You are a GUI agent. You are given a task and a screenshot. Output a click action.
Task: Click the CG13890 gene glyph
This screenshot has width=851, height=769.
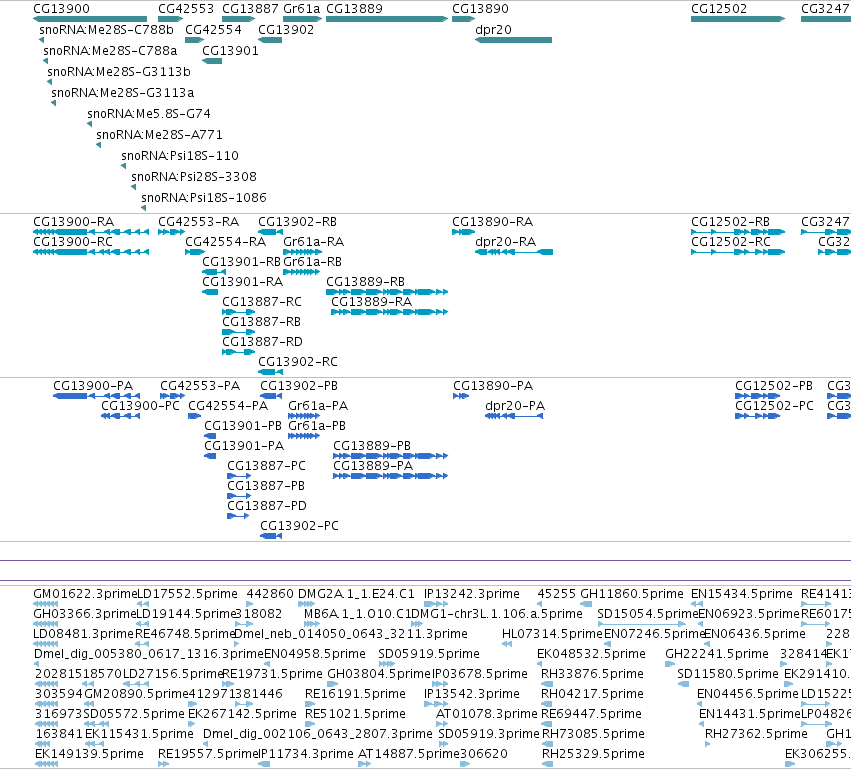click(x=463, y=19)
